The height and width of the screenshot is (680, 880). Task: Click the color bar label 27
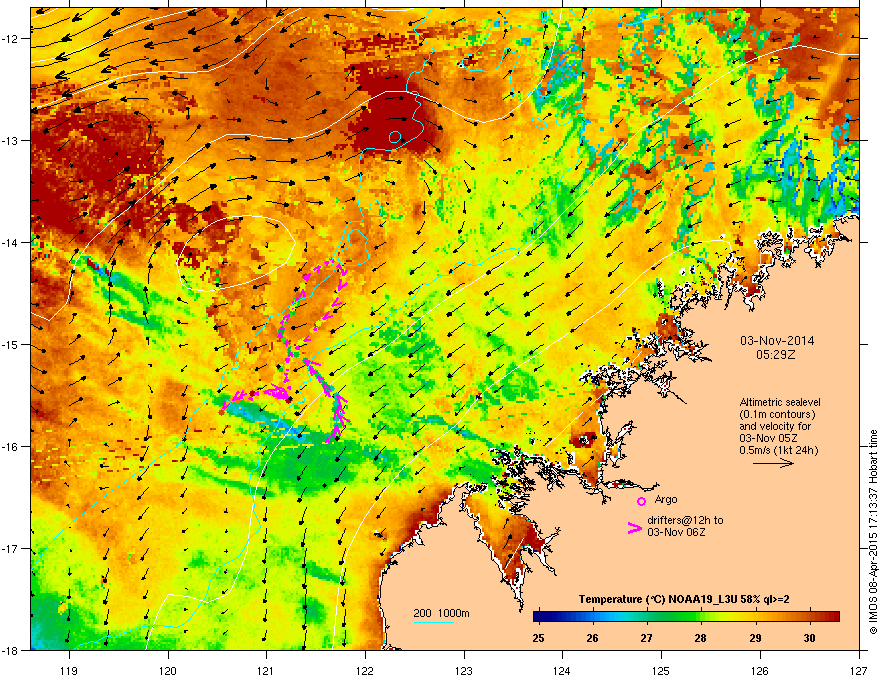(647, 638)
